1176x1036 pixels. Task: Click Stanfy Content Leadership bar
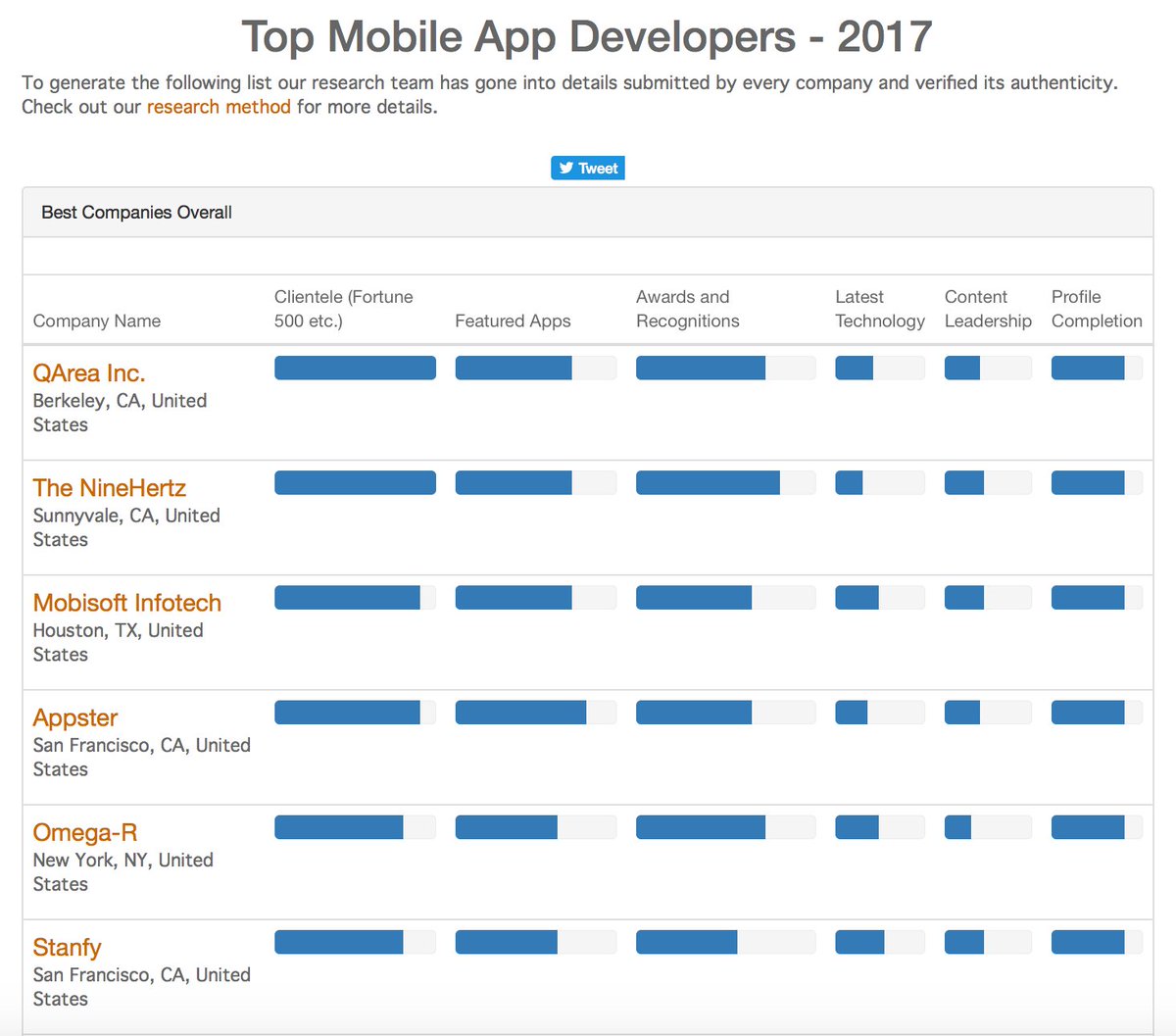pyautogui.click(x=988, y=942)
